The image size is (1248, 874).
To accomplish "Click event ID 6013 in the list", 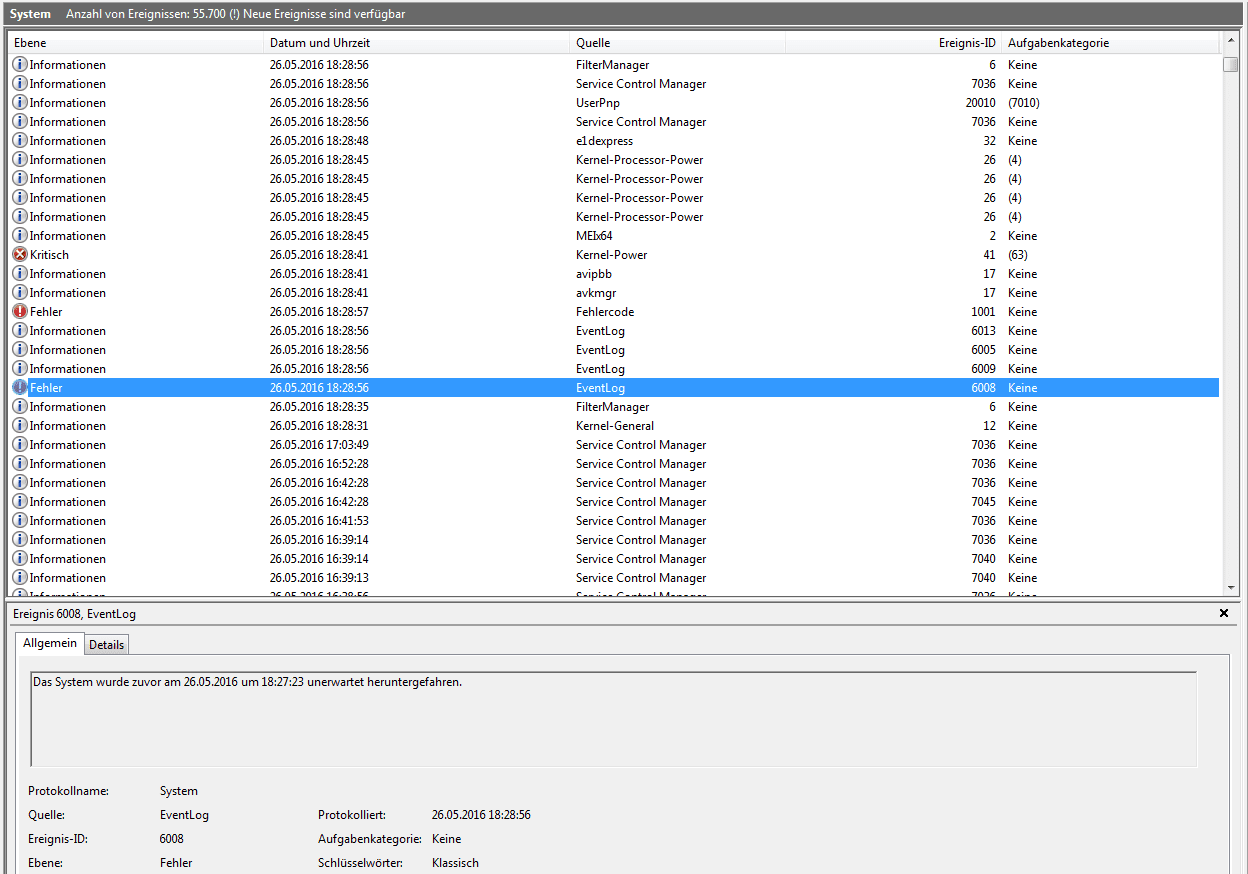I will (x=983, y=331).
